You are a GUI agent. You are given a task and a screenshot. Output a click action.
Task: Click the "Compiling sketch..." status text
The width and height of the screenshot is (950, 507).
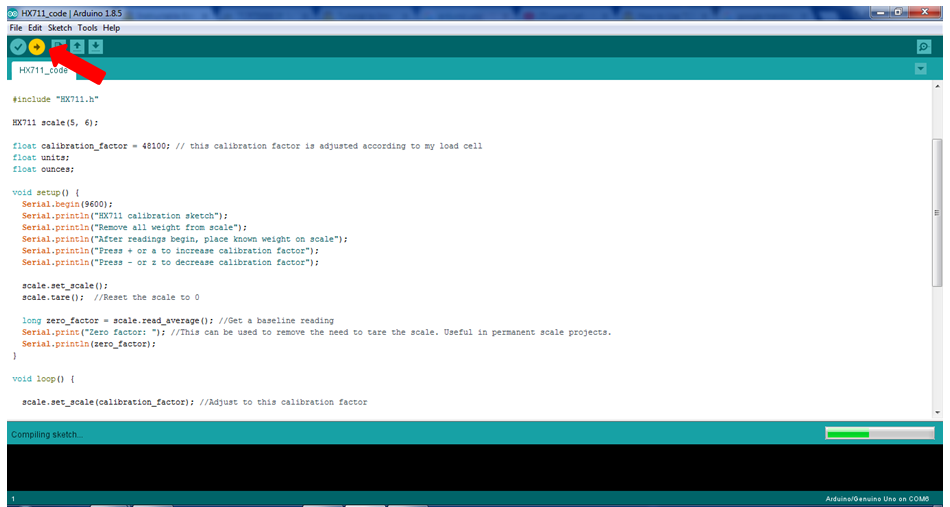tap(47, 434)
